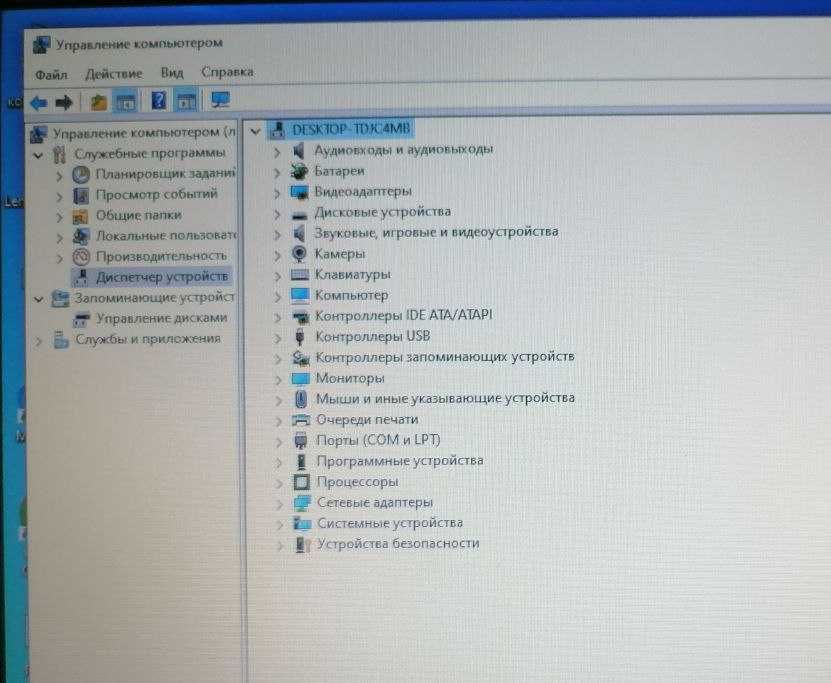The width and height of the screenshot is (831, 683).
Task: Expand the Службы и приложения node arrow
Action: pos(39,342)
